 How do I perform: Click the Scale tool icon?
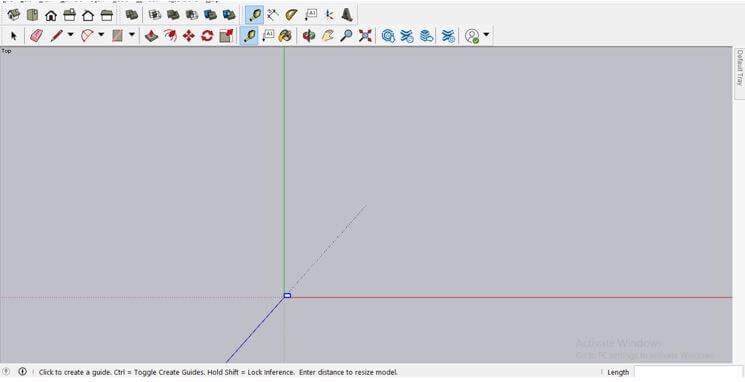click(x=227, y=36)
